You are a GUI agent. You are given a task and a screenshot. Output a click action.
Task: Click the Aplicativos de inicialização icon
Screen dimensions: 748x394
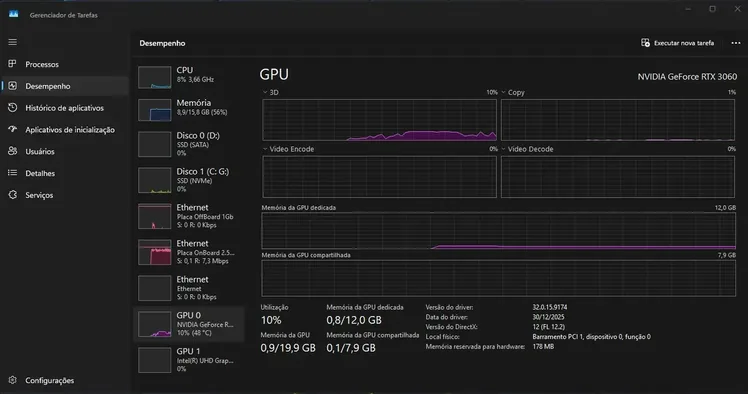pos(12,129)
